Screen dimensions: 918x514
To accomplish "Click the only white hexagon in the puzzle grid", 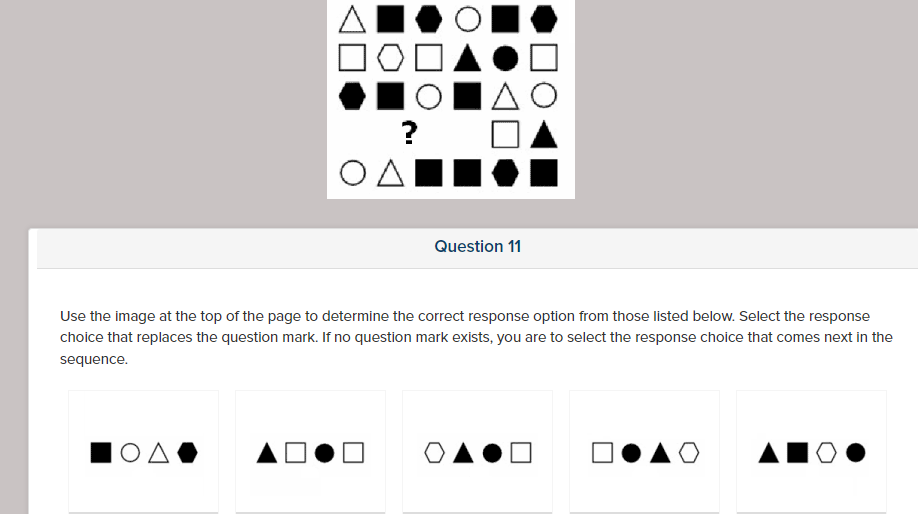I will (391, 58).
